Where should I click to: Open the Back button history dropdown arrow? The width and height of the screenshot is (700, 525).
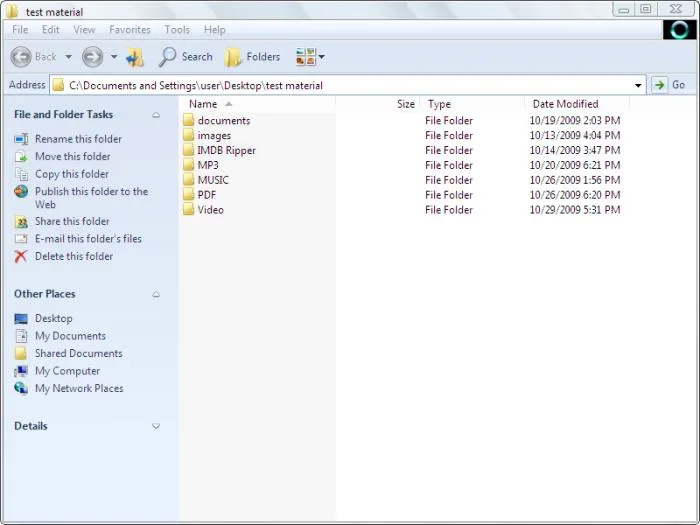pyautogui.click(x=68, y=57)
